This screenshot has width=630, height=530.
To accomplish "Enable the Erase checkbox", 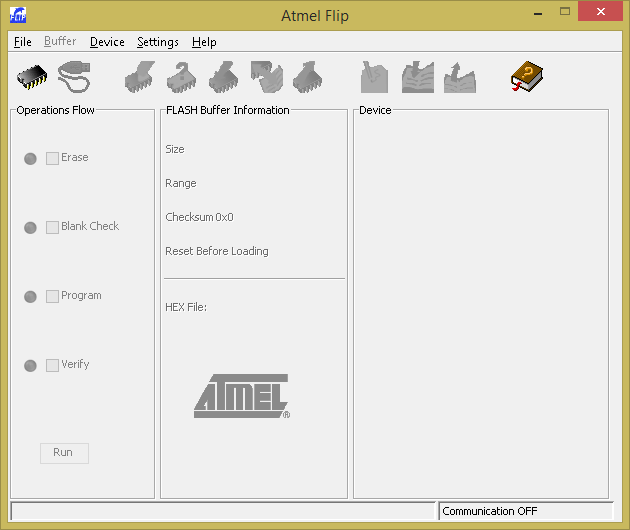I will click(x=53, y=158).
